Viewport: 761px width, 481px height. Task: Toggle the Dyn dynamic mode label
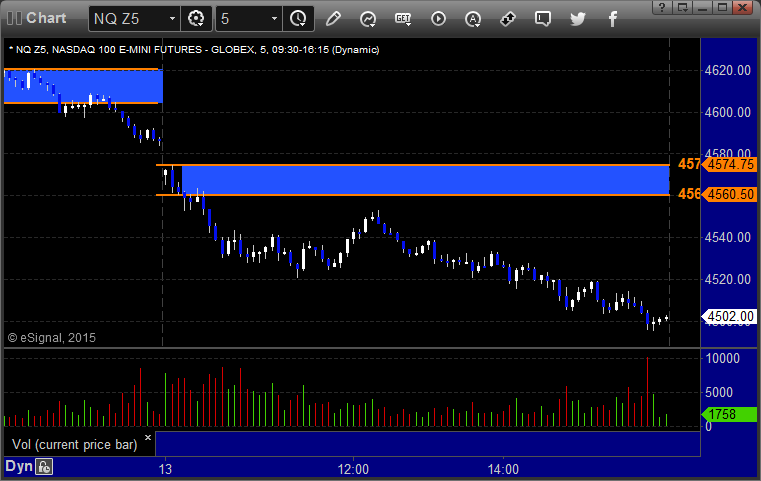19,466
